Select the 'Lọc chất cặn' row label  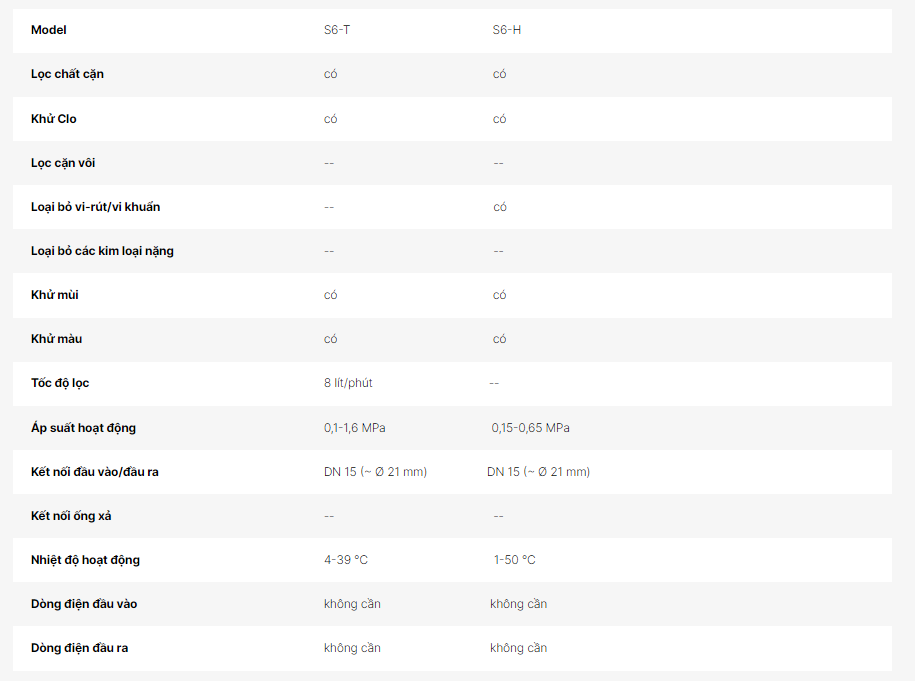(67, 74)
